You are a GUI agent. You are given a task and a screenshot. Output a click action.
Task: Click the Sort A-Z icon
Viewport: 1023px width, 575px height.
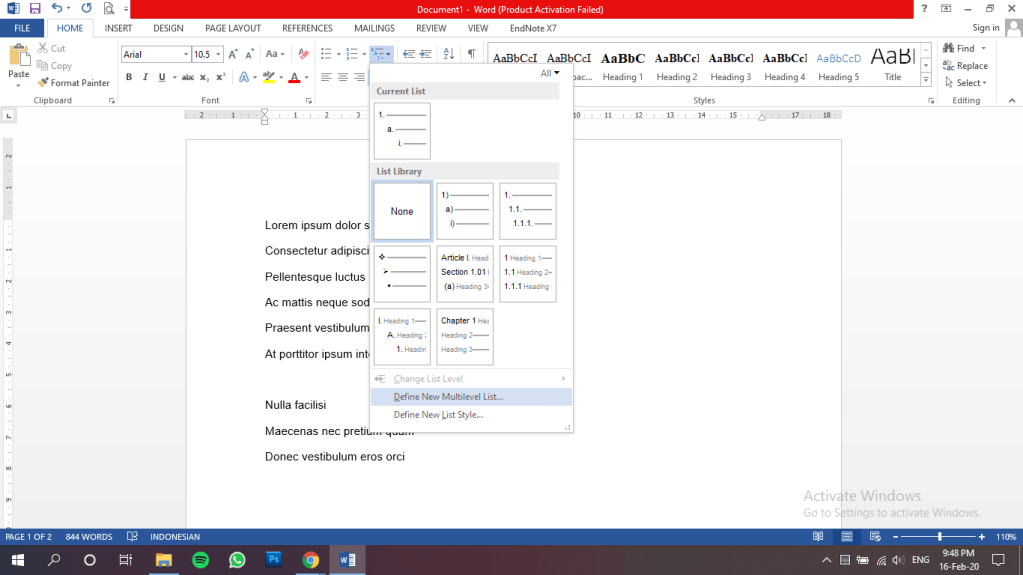coord(448,54)
